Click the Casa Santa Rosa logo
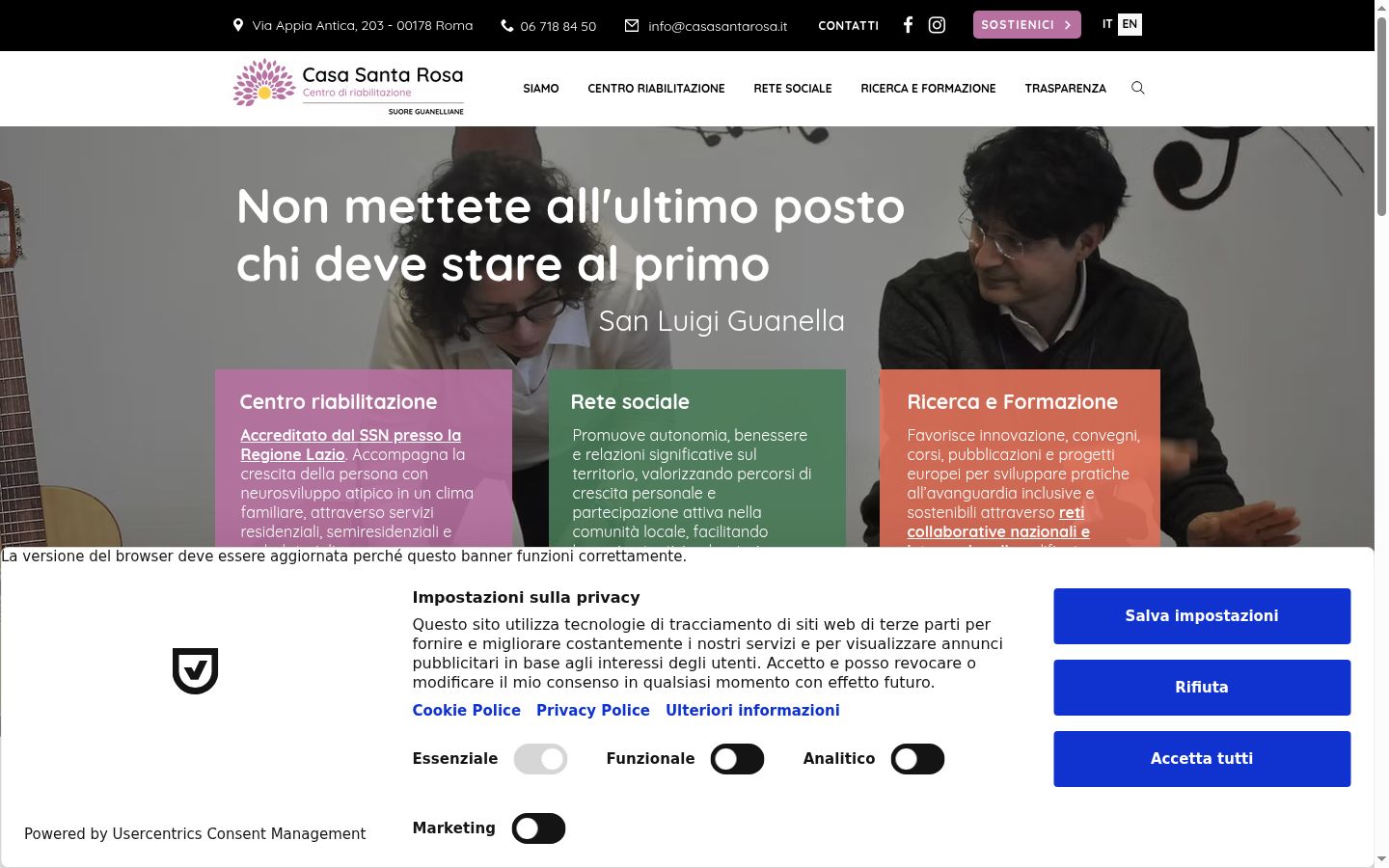This screenshot has height=868, width=1389. tap(348, 87)
